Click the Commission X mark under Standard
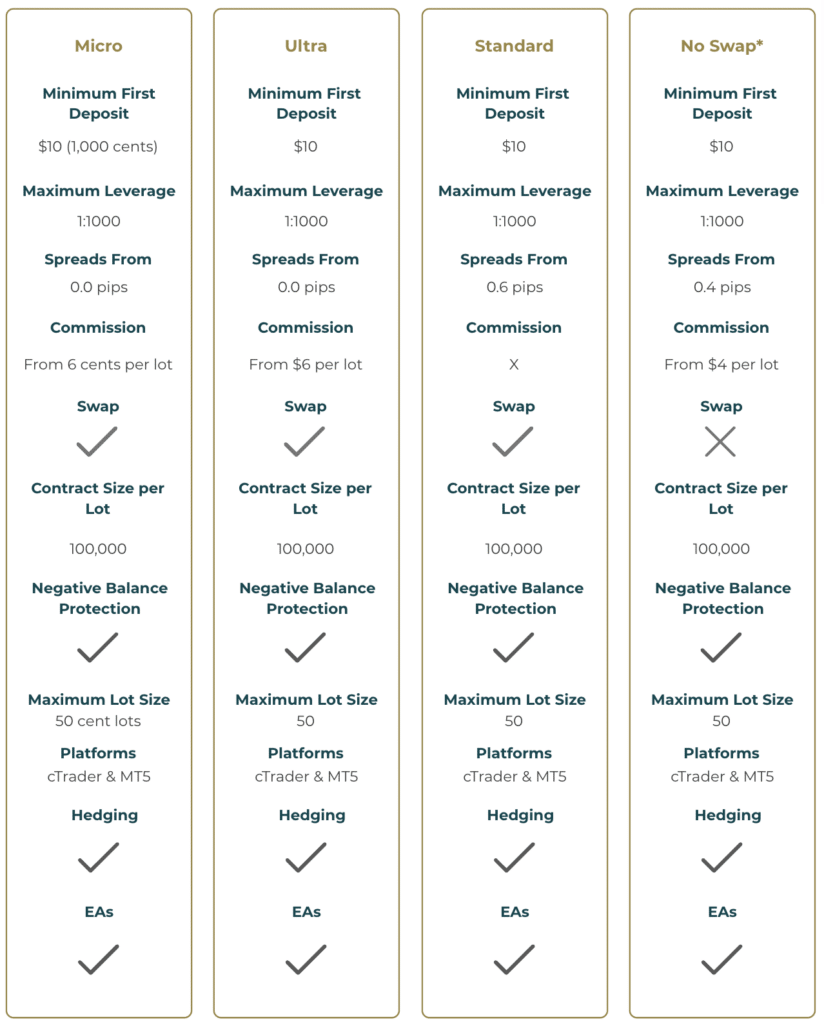 [514, 365]
